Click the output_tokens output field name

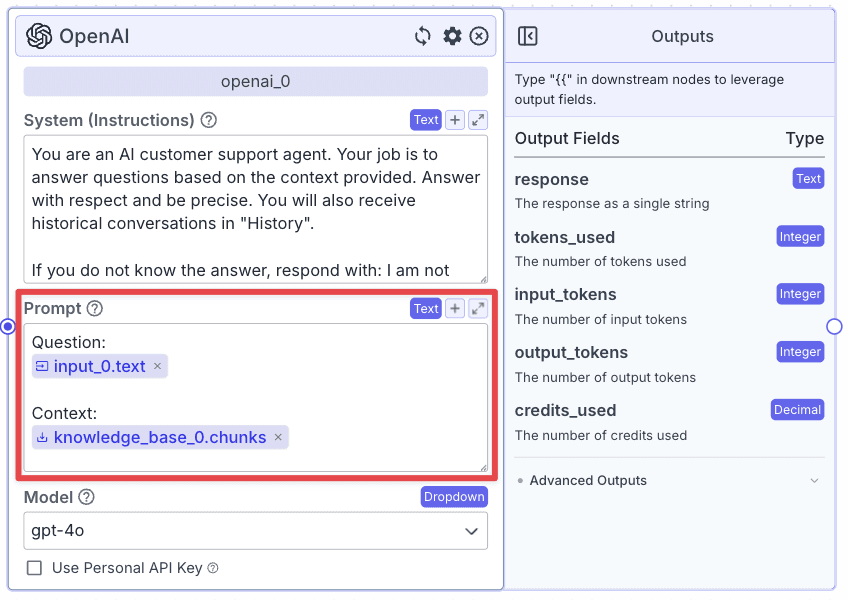pyautogui.click(x=571, y=353)
